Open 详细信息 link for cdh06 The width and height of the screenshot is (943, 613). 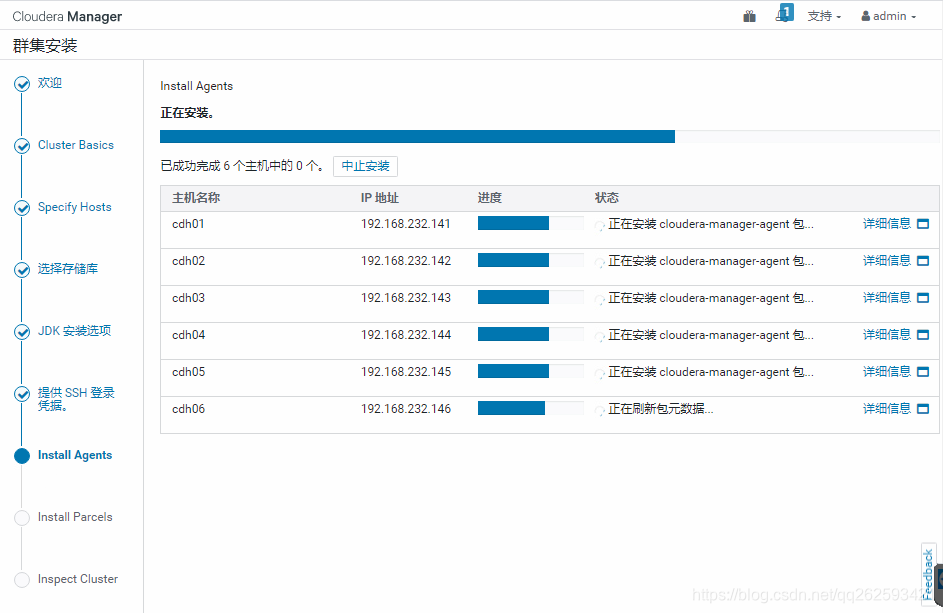886,408
